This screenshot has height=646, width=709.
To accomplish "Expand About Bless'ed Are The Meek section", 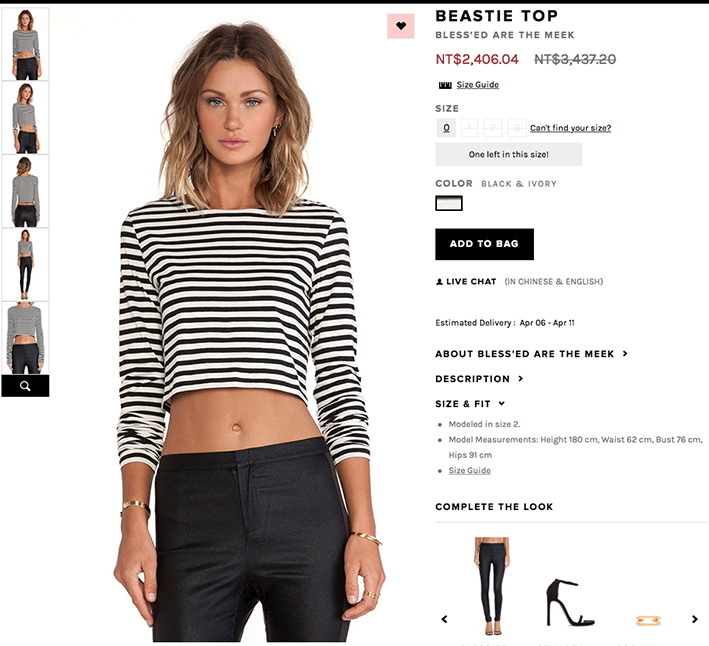I will click(531, 354).
